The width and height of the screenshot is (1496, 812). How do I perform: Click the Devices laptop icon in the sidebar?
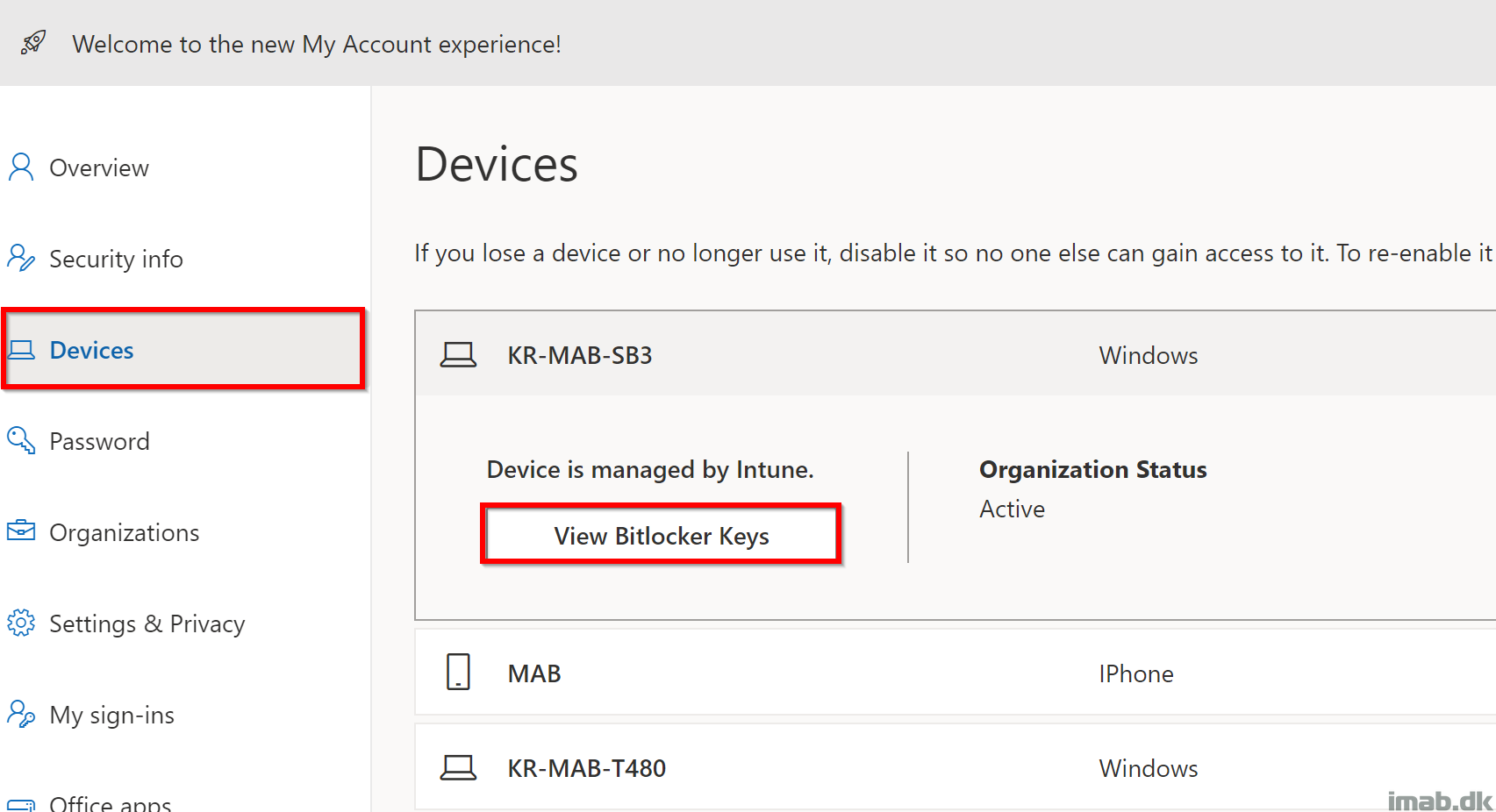(x=21, y=350)
